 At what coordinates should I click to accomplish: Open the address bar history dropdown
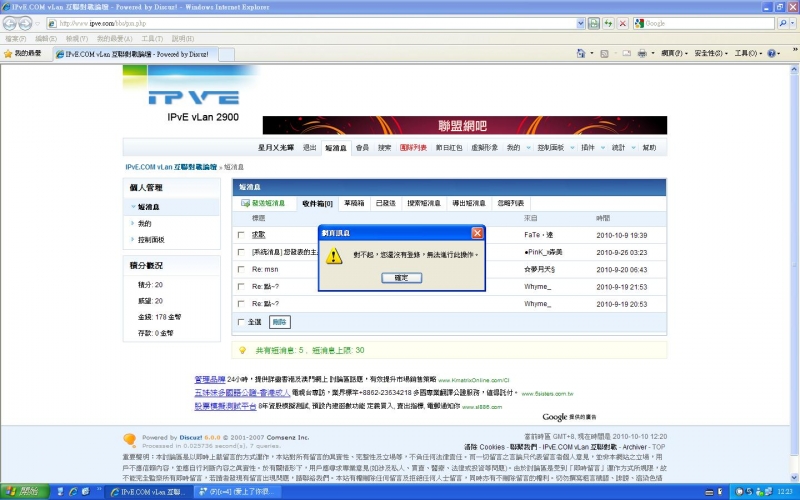click(580, 23)
